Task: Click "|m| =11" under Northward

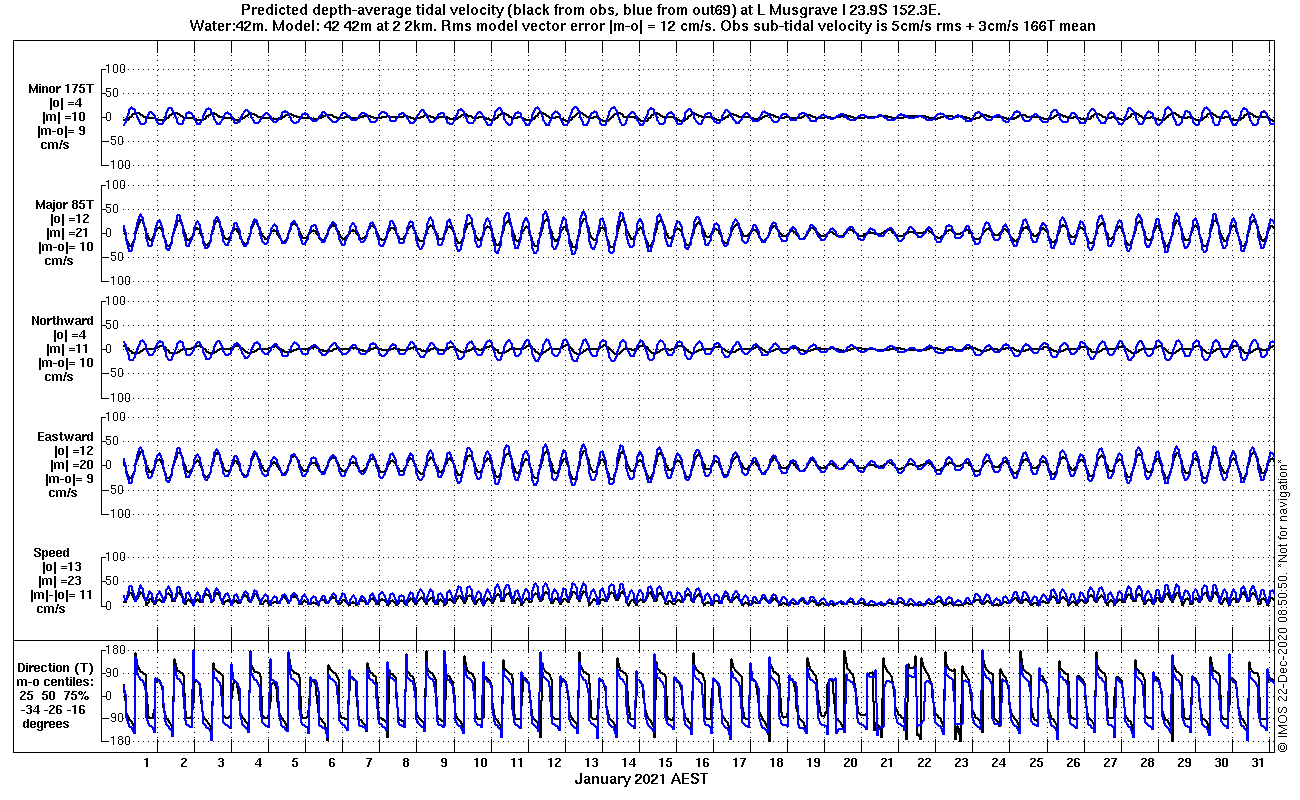Action: 67,349
